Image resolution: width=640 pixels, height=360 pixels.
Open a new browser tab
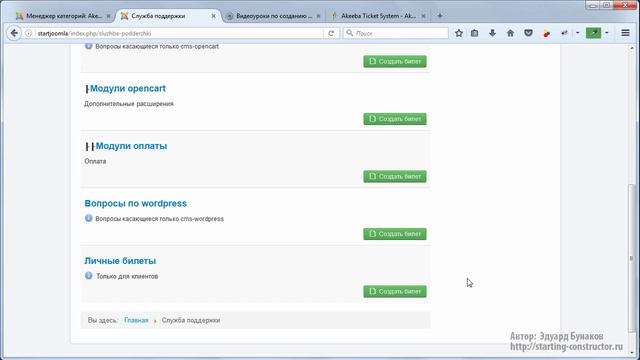(x=440, y=16)
